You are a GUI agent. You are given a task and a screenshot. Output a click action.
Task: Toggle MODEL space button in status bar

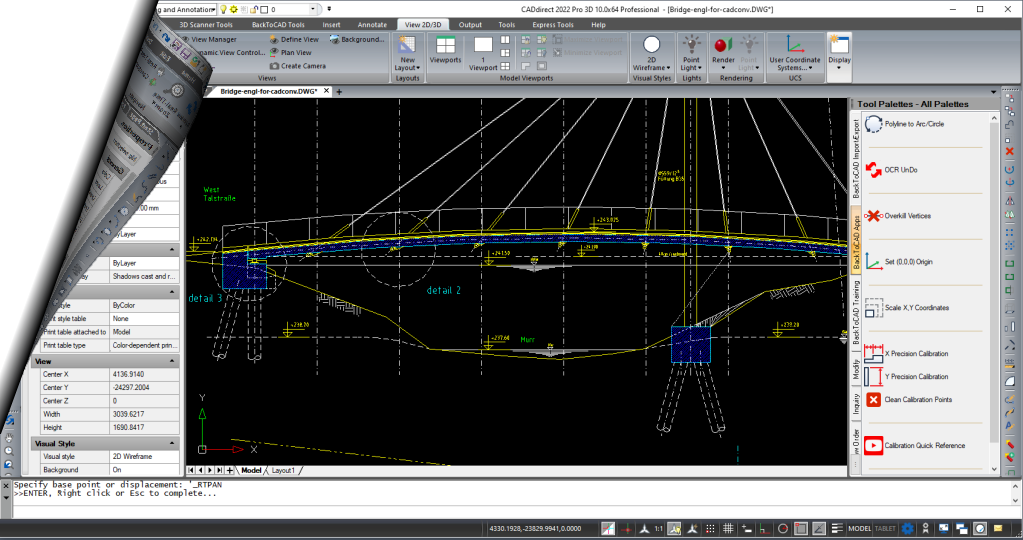point(859,528)
